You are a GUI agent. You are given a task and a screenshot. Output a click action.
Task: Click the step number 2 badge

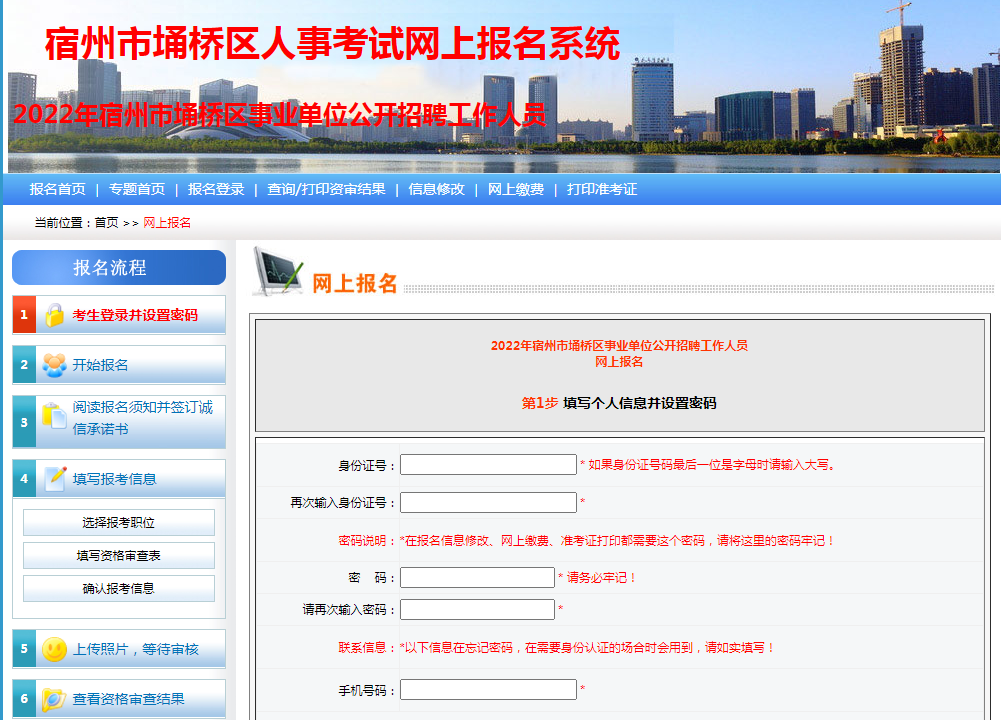click(24, 365)
